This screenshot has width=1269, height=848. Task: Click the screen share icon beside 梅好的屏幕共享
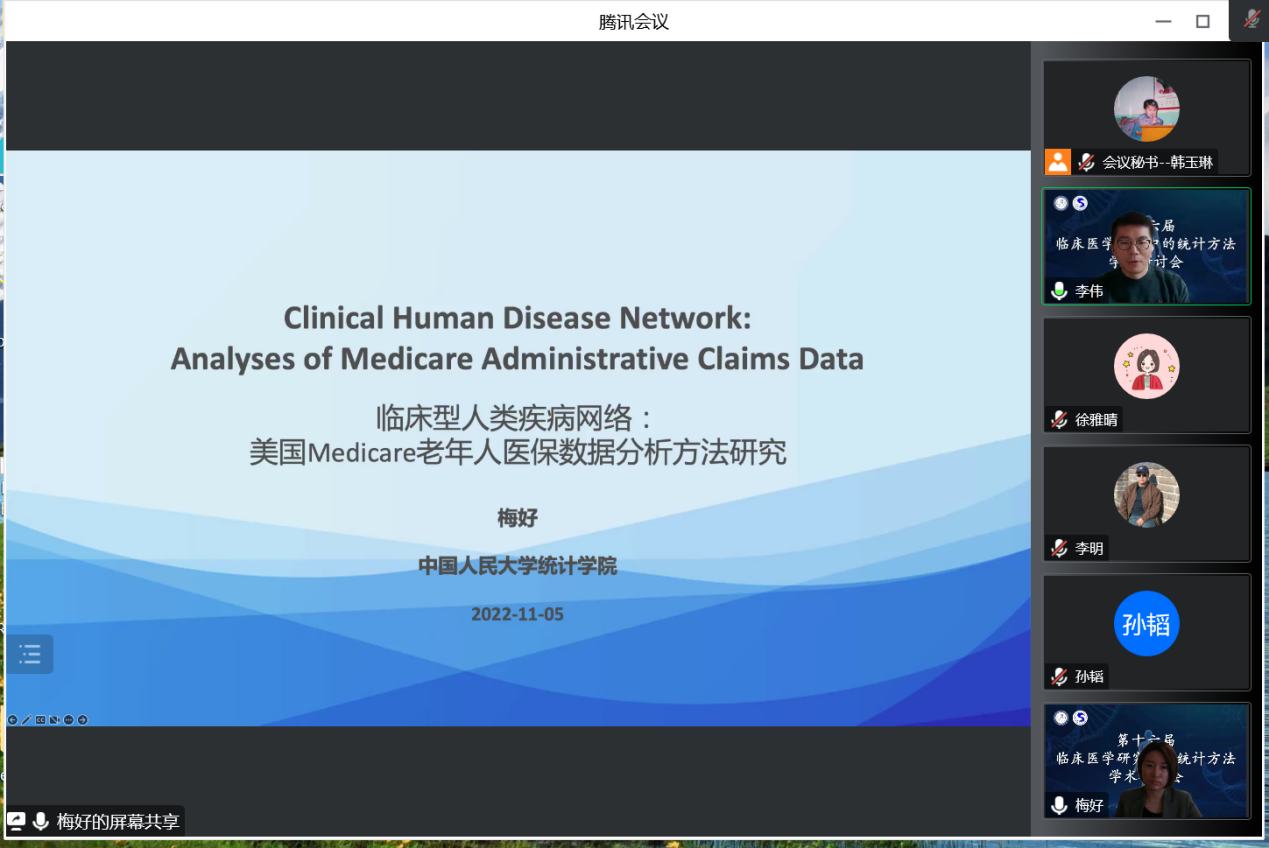17,822
